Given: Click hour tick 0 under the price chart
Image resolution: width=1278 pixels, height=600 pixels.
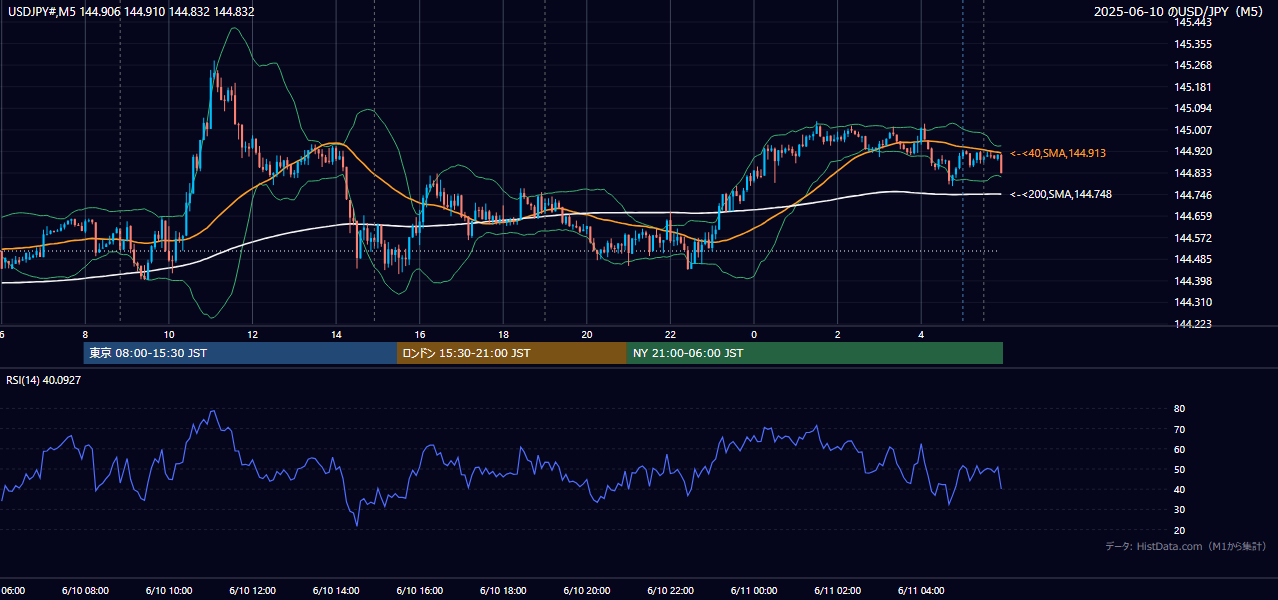Looking at the screenshot, I should 754,334.
